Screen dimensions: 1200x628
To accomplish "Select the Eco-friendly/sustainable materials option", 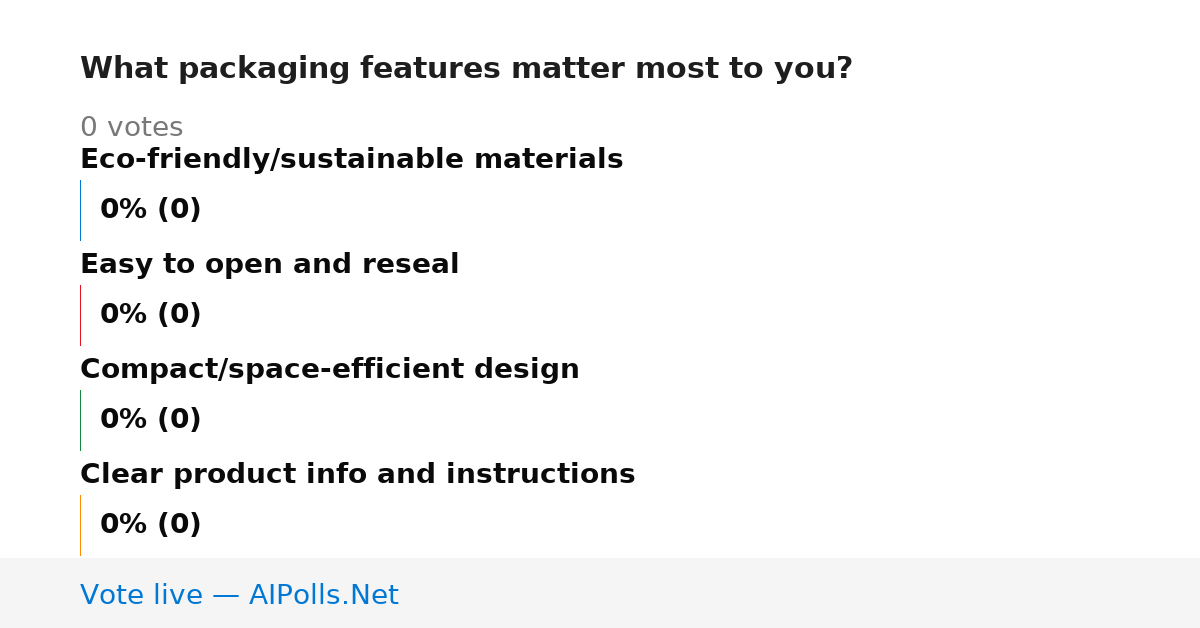I will point(351,160).
